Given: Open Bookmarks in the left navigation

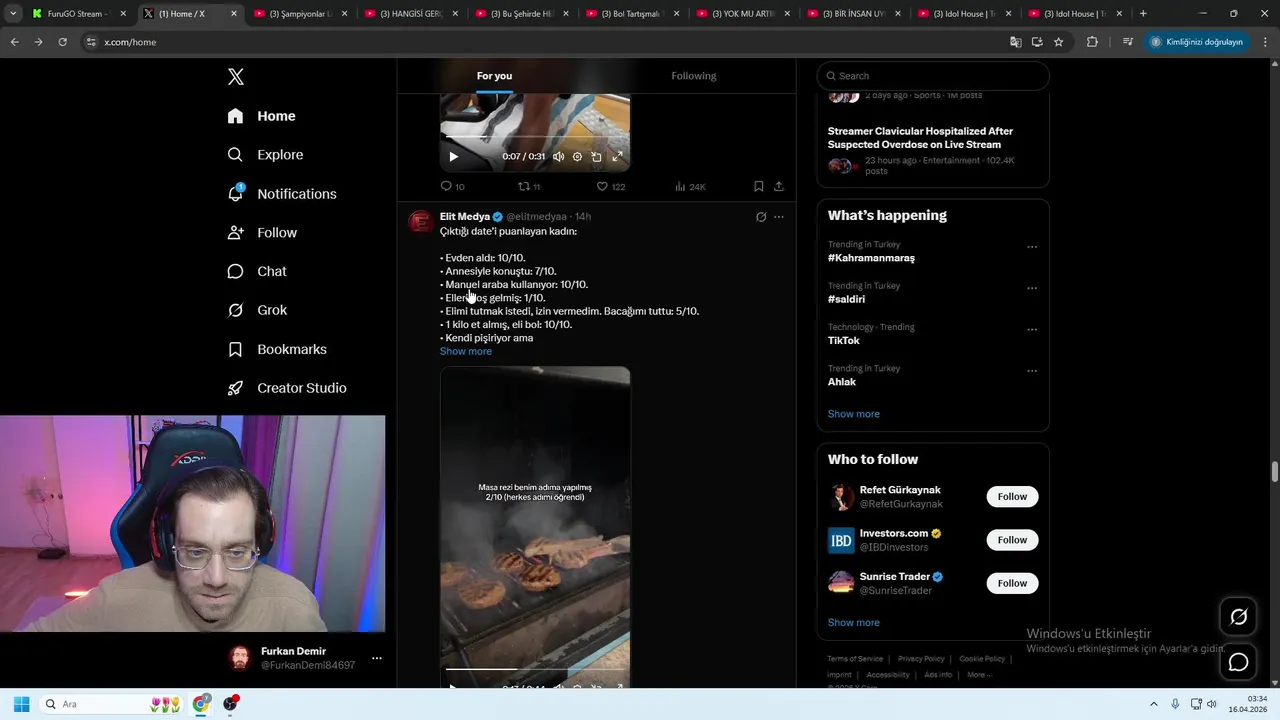Looking at the screenshot, I should click(x=277, y=349).
